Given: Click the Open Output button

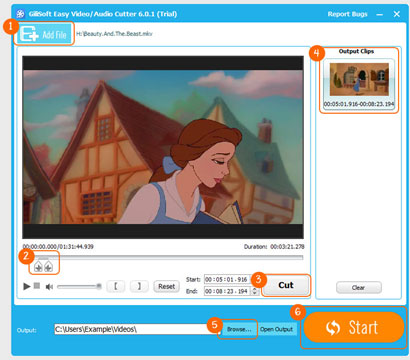Looking at the screenshot, I should tap(276, 329).
